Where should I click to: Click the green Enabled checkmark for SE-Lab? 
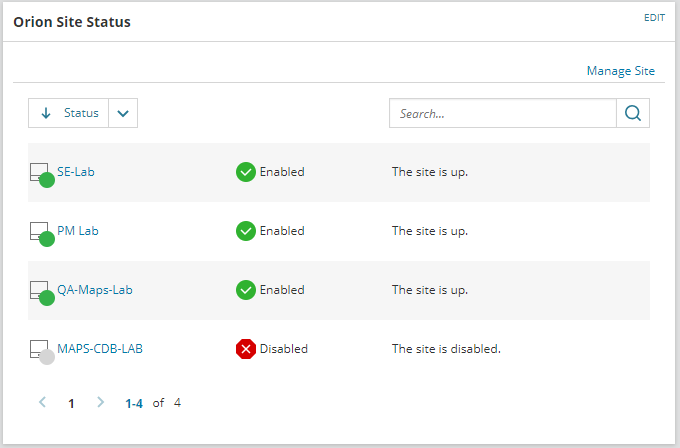[x=246, y=172]
